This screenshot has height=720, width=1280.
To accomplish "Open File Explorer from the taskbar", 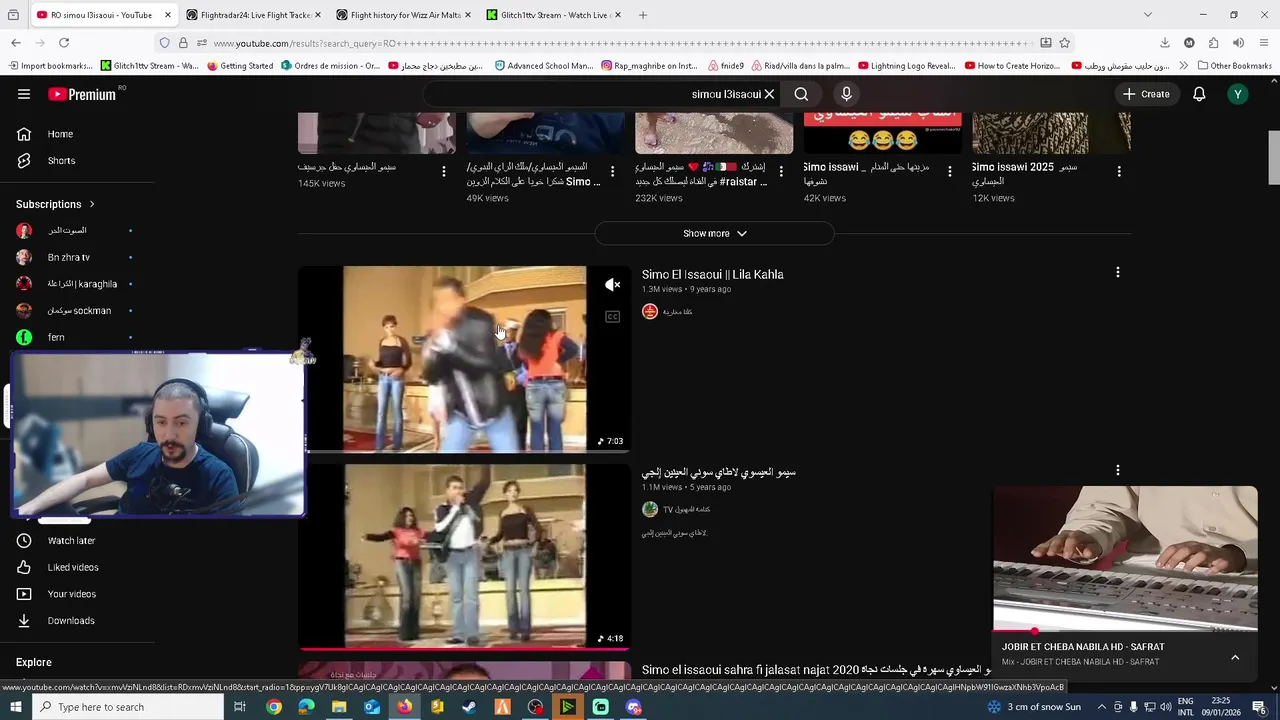I will pos(339,707).
